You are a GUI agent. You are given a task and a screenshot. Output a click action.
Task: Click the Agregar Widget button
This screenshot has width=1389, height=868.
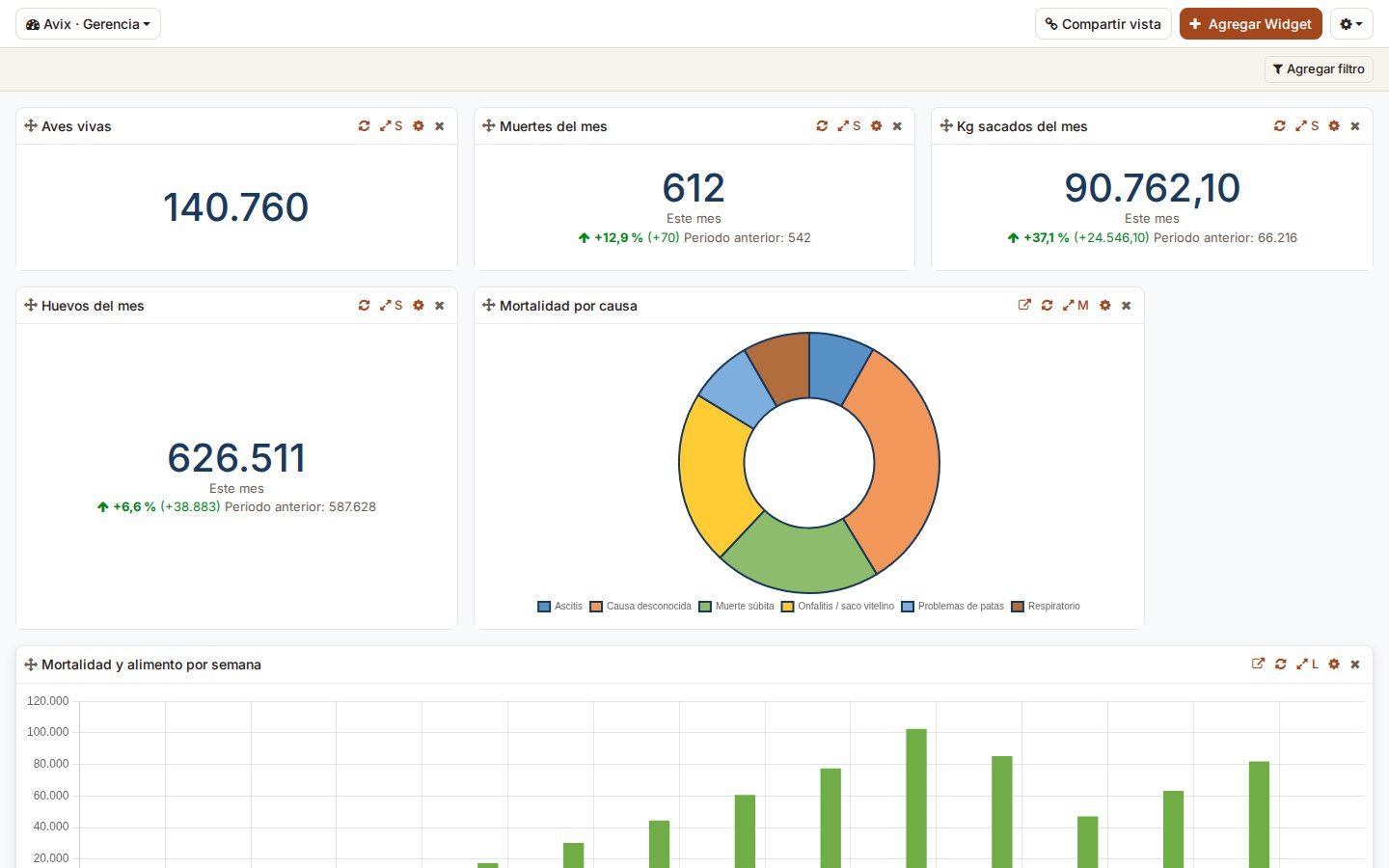coord(1251,24)
